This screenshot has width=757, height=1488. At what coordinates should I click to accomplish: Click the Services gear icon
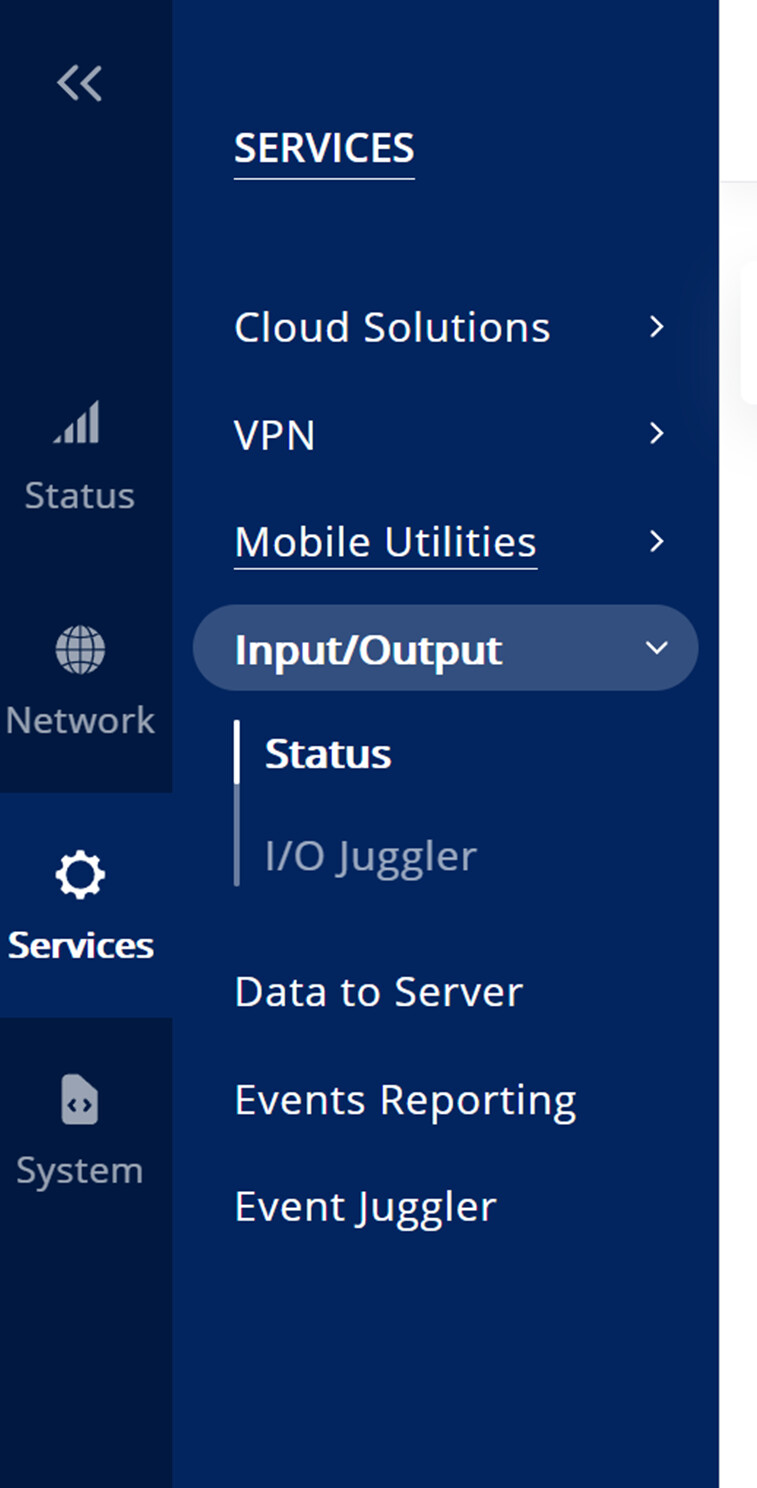point(80,875)
